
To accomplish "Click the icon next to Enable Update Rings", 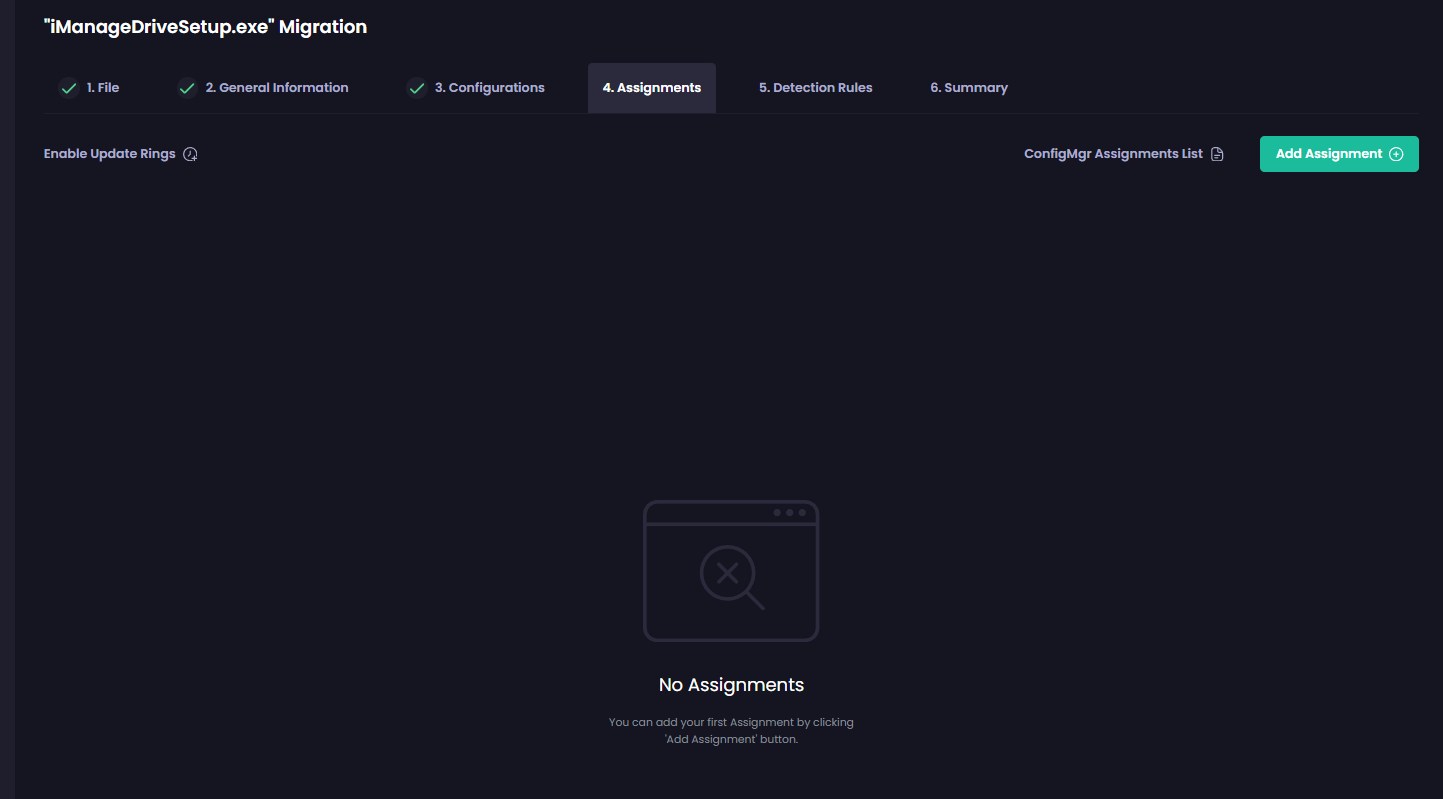I will pyautogui.click(x=190, y=154).
